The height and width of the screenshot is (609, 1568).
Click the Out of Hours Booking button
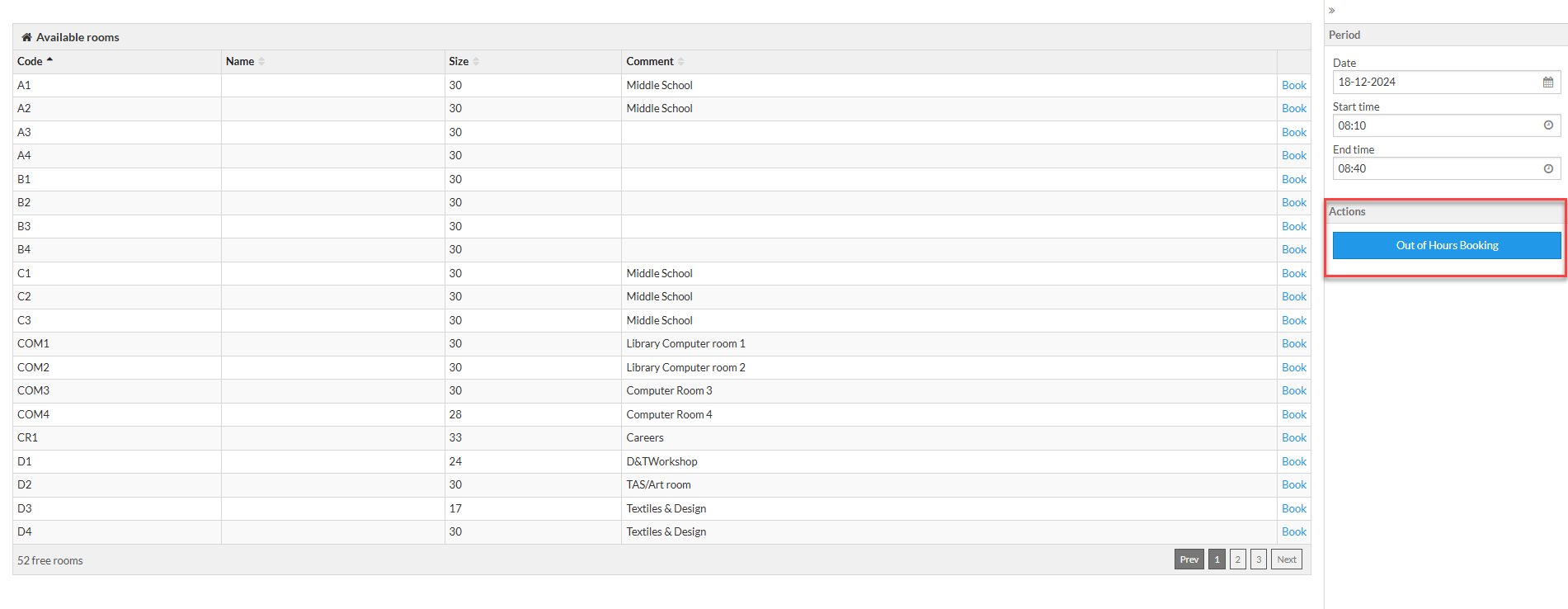point(1447,245)
